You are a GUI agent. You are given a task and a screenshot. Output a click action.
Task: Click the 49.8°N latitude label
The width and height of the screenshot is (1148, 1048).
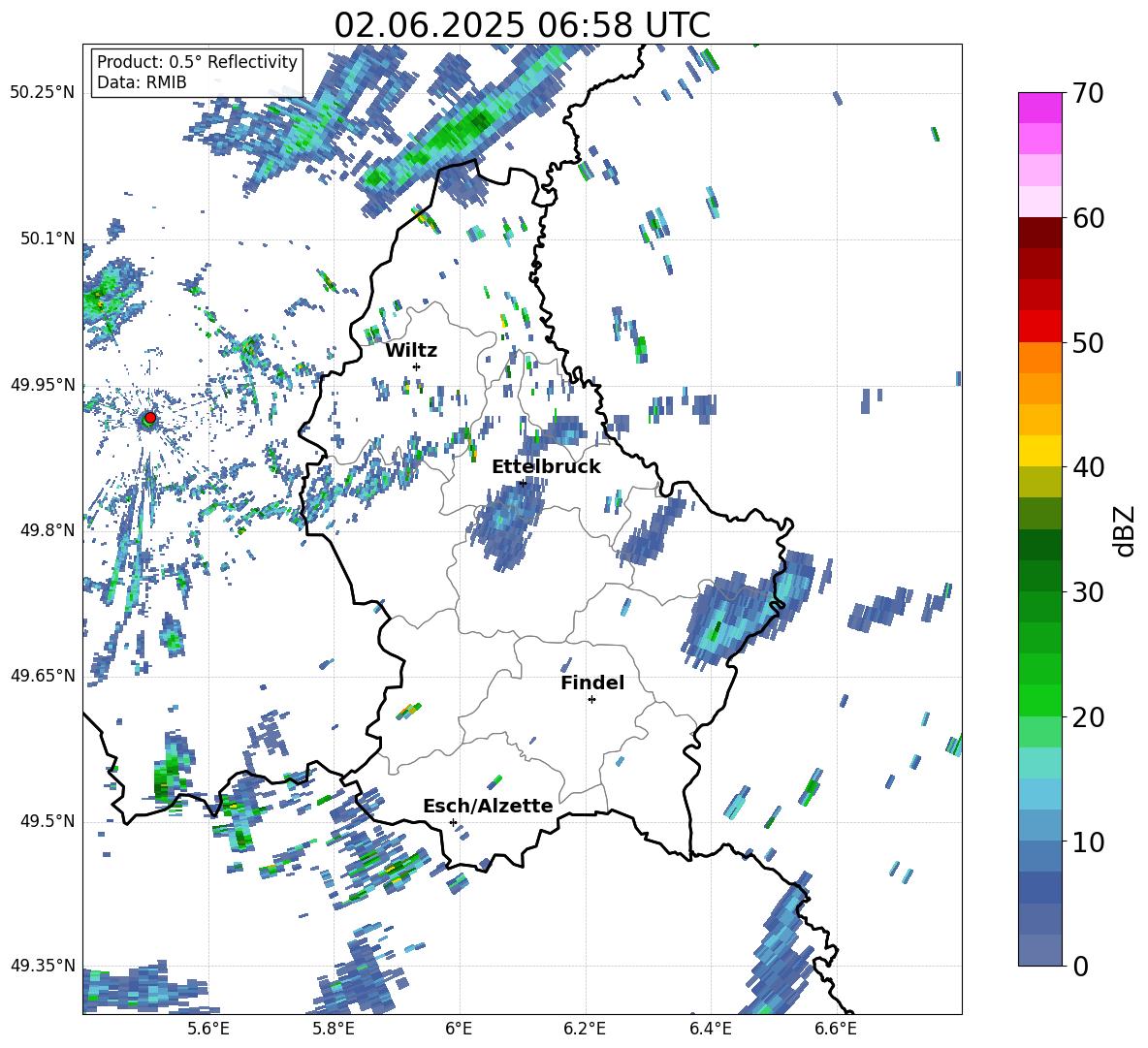tap(47, 530)
